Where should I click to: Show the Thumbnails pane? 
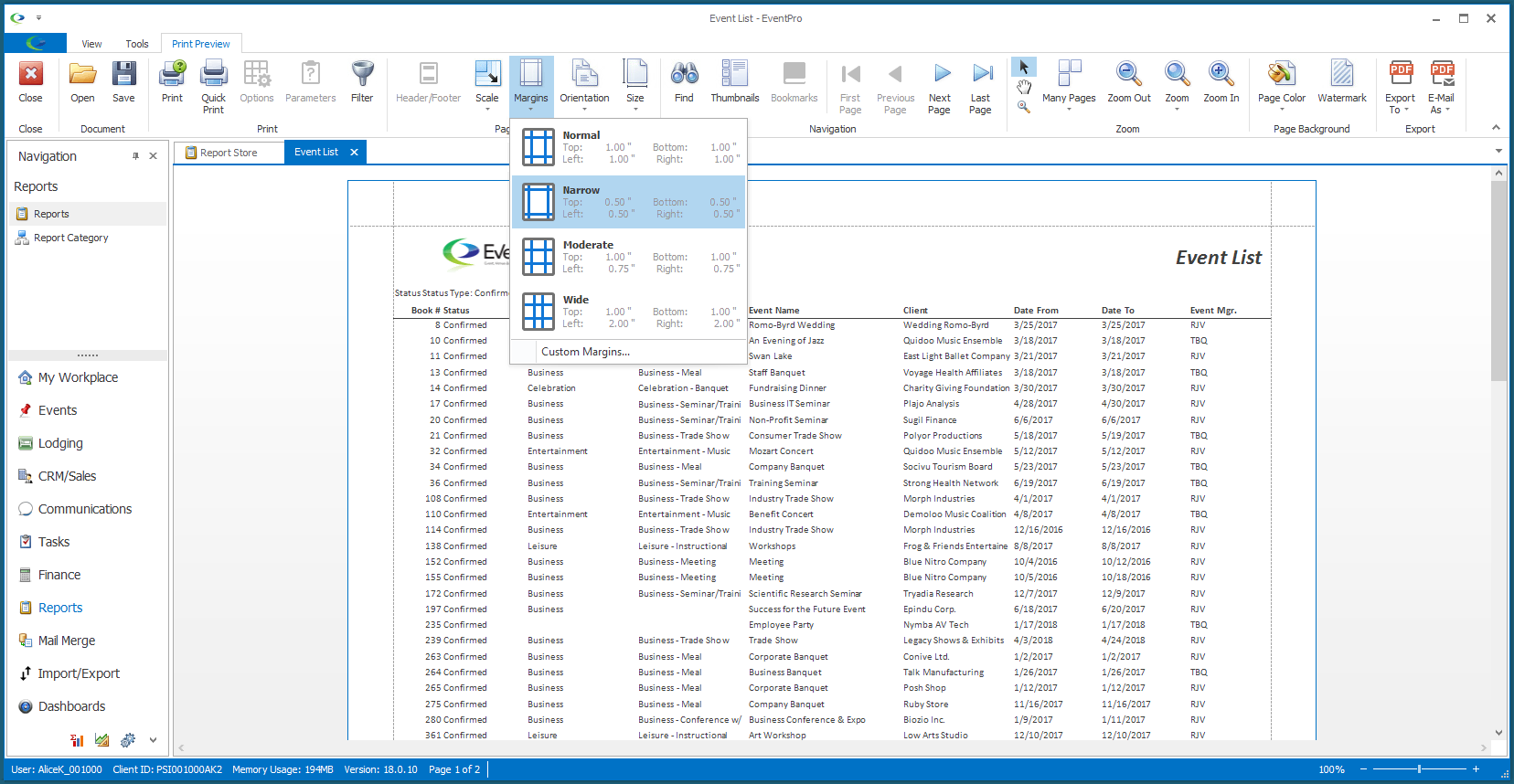click(x=735, y=82)
